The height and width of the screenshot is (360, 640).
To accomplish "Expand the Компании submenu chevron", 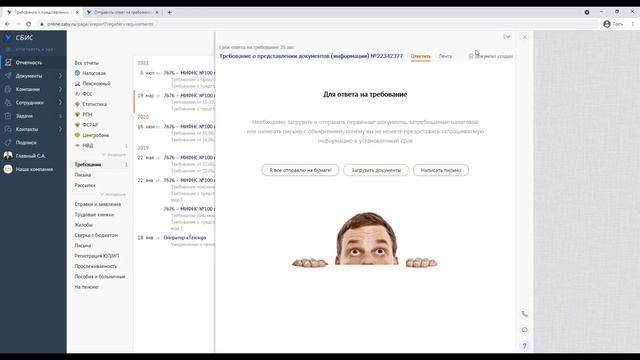I will [60, 89].
